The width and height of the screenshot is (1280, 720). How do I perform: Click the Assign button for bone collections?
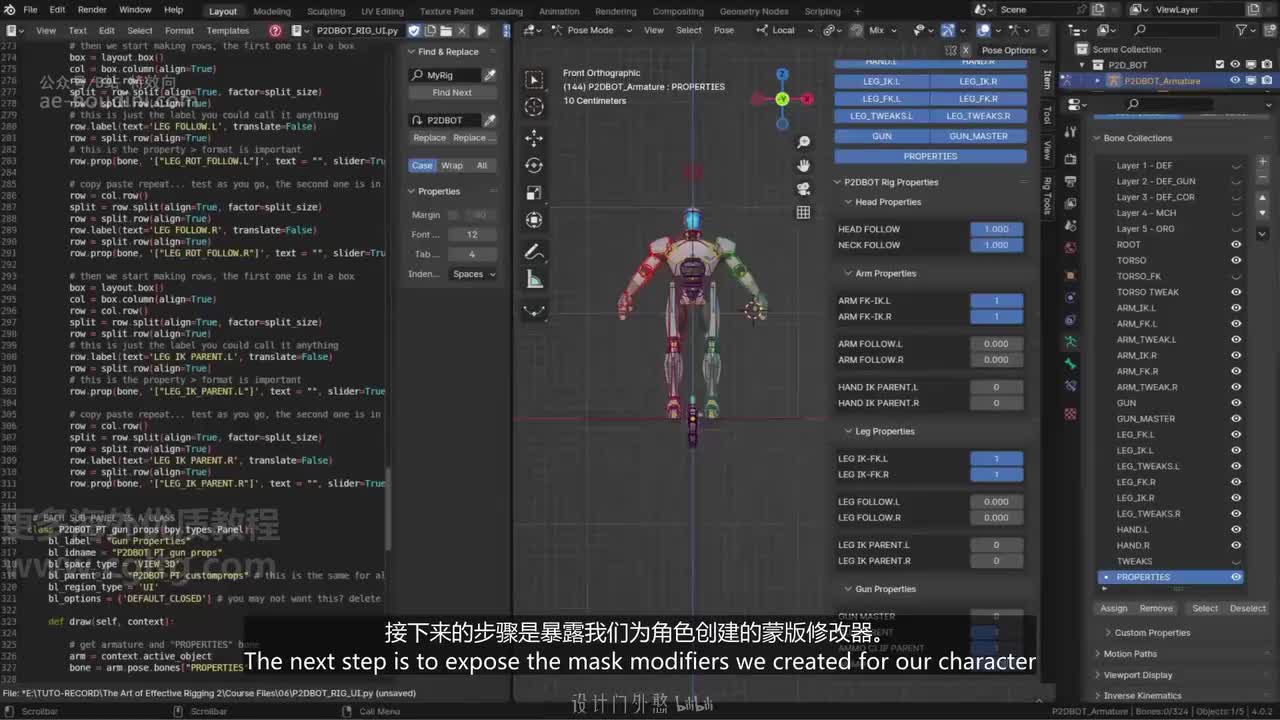click(x=1114, y=608)
